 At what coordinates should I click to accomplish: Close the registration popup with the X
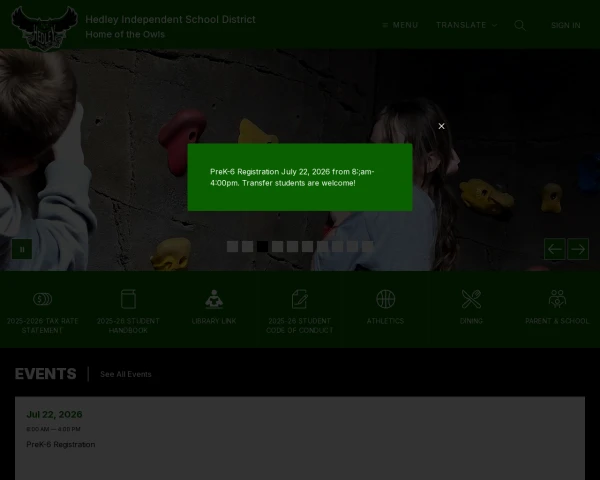click(441, 126)
